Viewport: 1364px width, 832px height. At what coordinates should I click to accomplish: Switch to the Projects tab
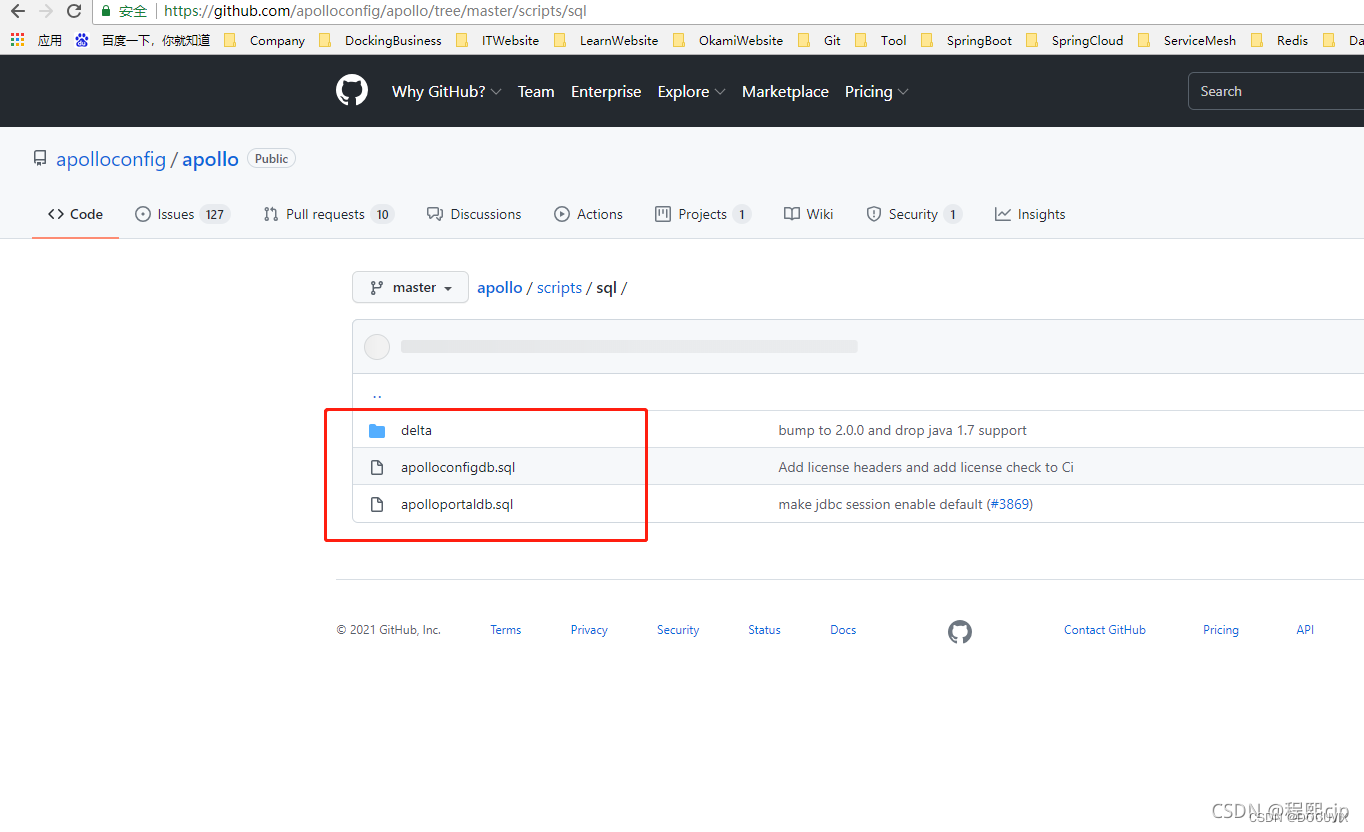703,214
